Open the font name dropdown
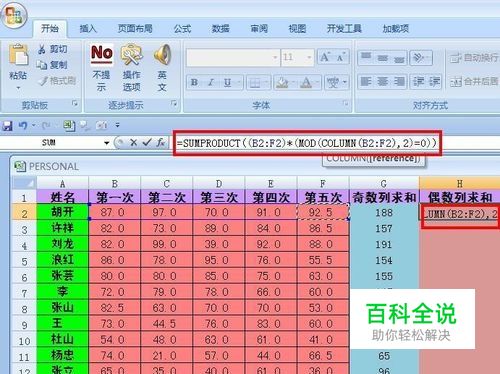This screenshot has height=374, width=500. point(275,58)
